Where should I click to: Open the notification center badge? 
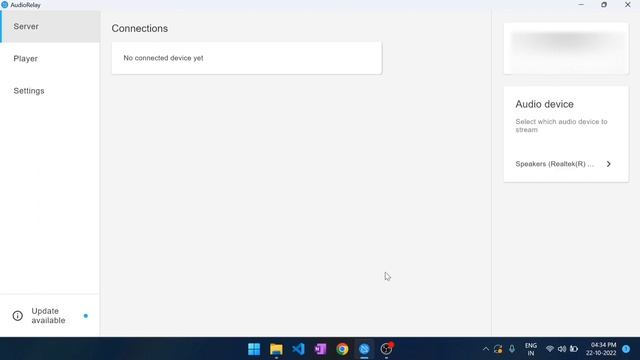point(626,349)
